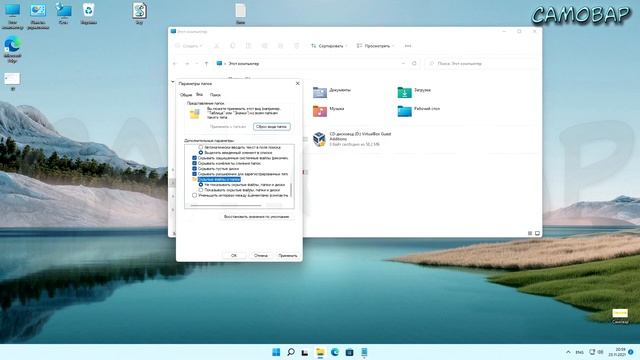Select the CD drive VirtualBox Guest Additions
Image resolution: width=640 pixels, height=360 pixels.
click(x=352, y=139)
